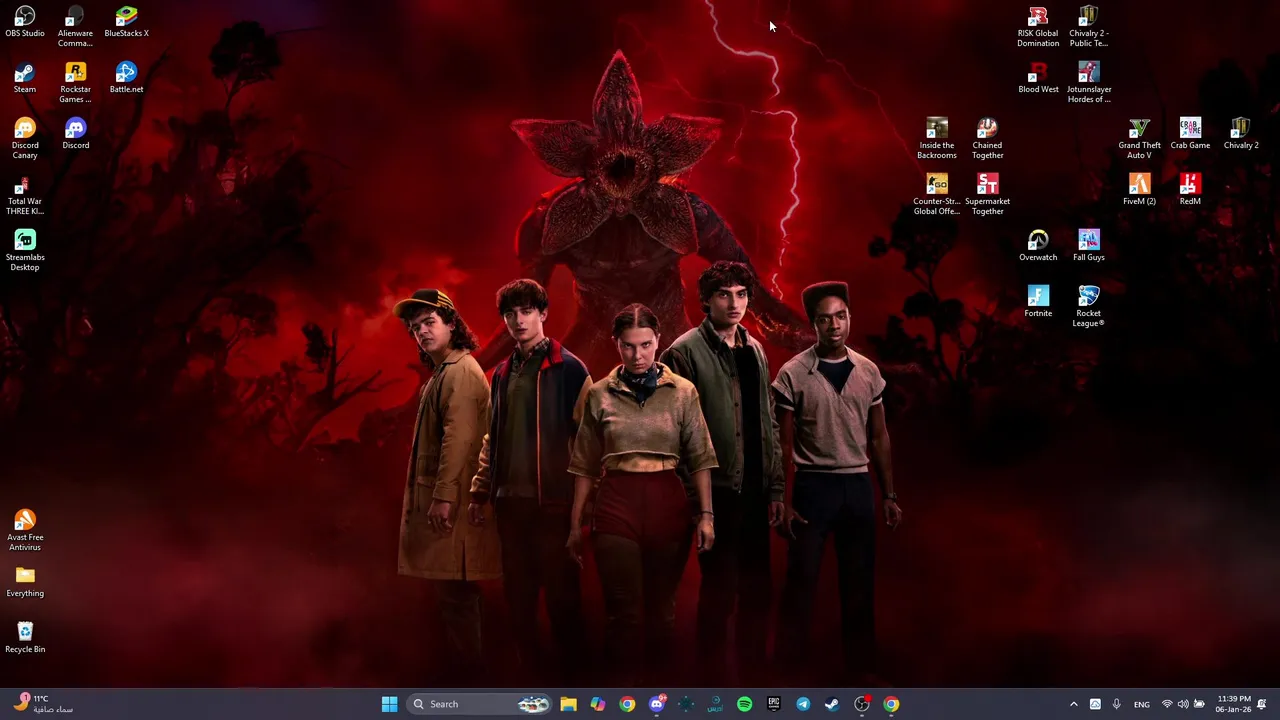Expand the hidden system tray icons

(x=1074, y=704)
